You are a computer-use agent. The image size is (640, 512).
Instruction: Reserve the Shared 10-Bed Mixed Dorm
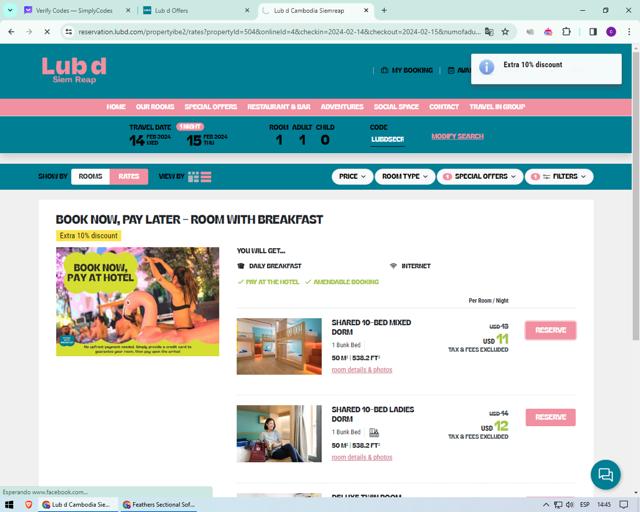[551, 330]
